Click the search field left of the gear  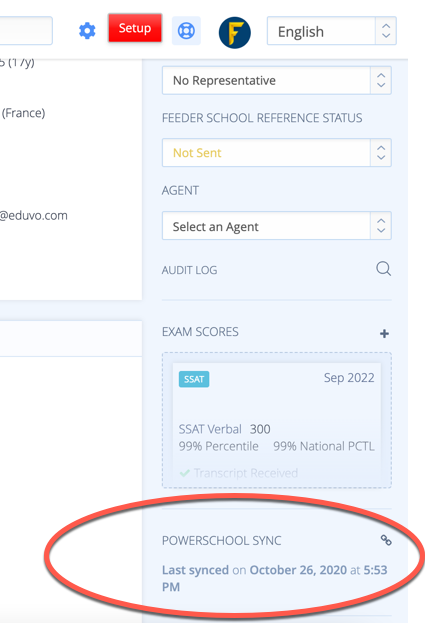pos(26,31)
